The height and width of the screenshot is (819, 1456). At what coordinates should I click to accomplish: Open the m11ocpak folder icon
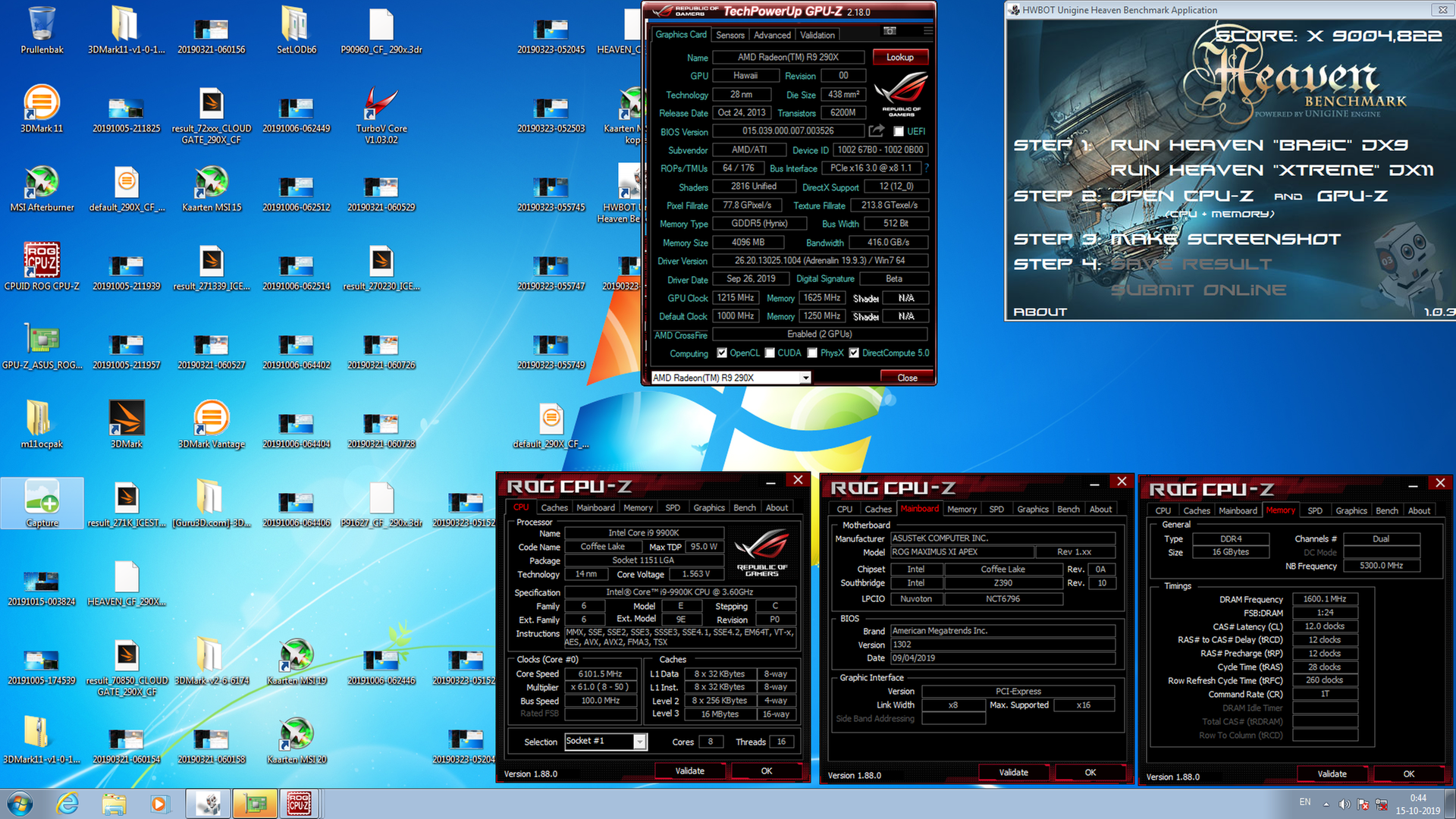[x=42, y=425]
